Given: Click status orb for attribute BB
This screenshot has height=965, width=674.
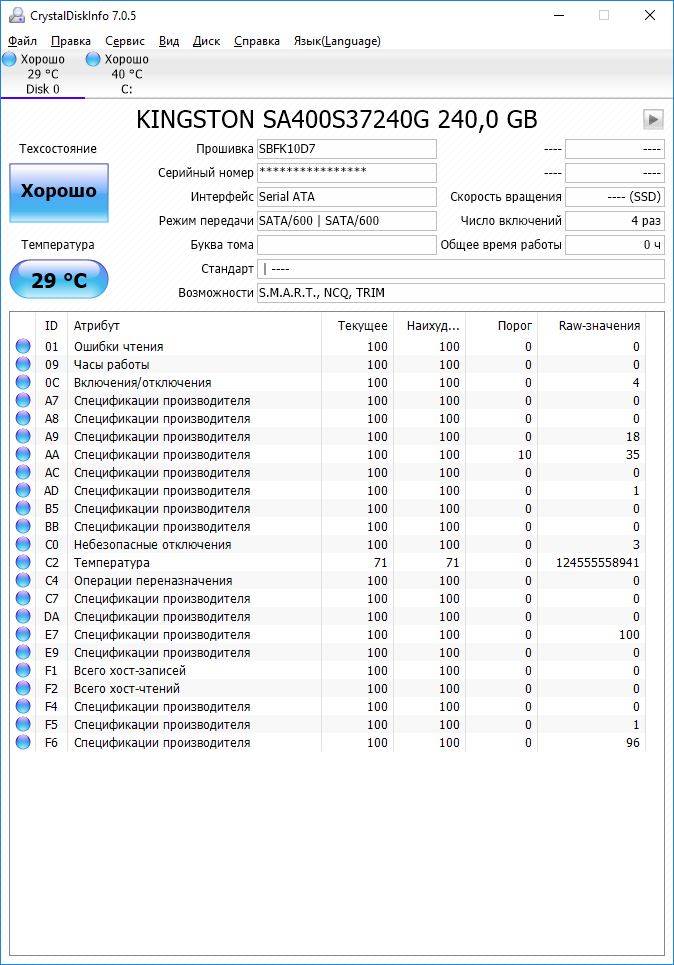Looking at the screenshot, I should click(23, 526).
